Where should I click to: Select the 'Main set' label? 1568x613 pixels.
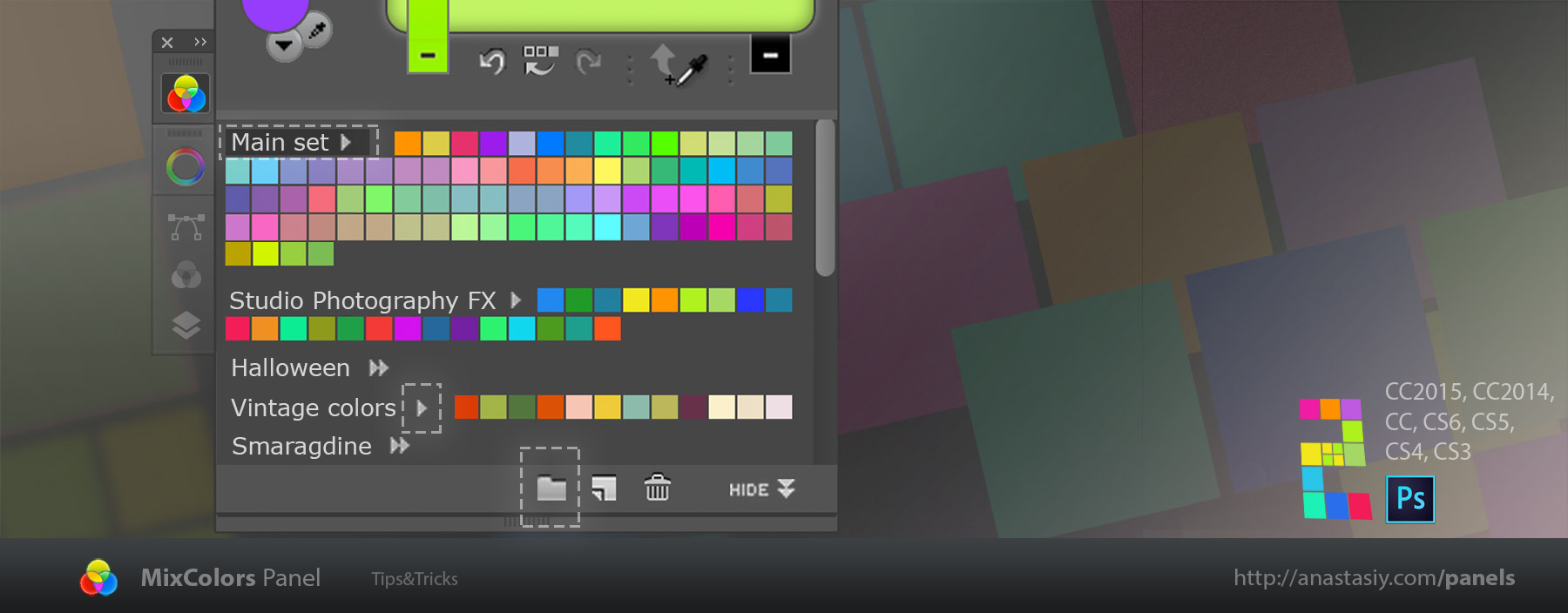coord(280,142)
